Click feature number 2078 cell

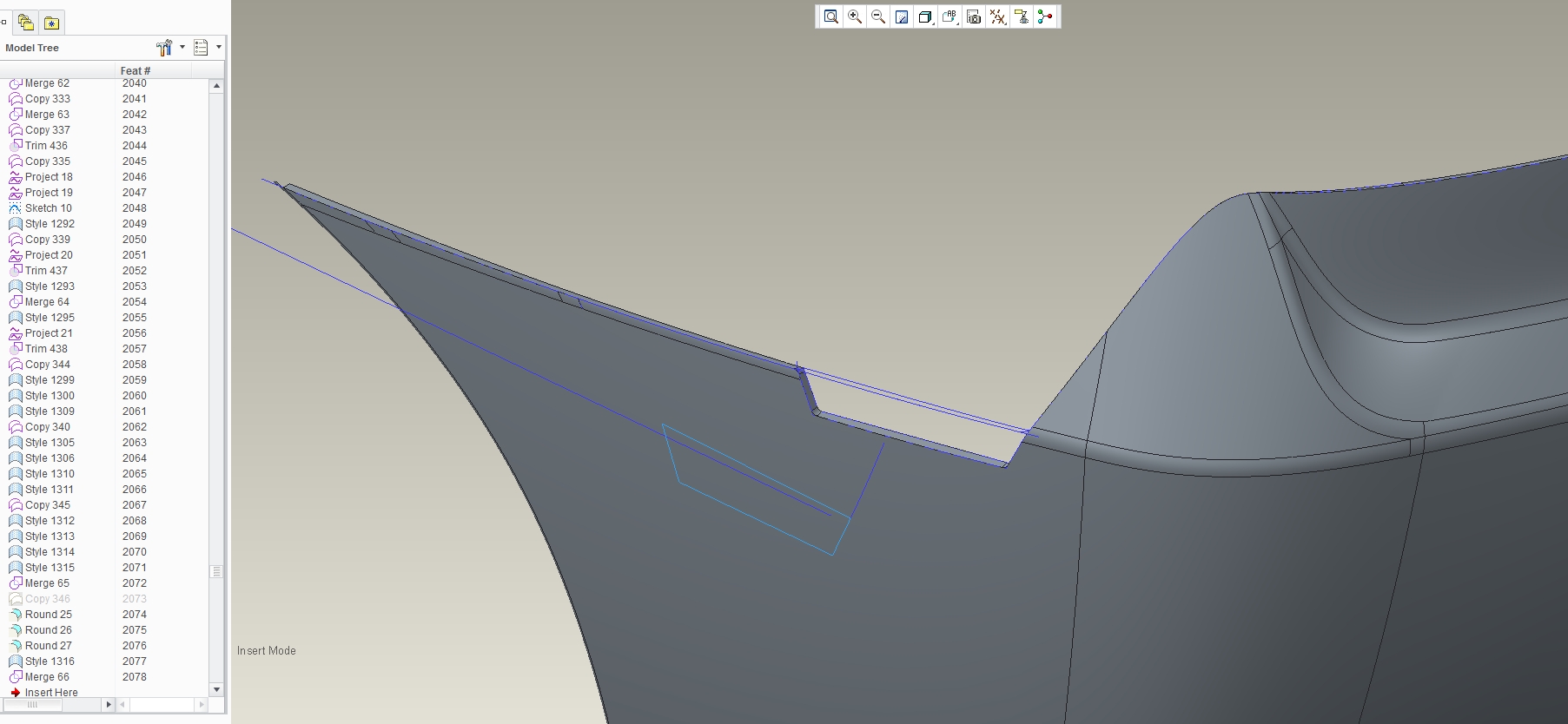click(x=135, y=677)
